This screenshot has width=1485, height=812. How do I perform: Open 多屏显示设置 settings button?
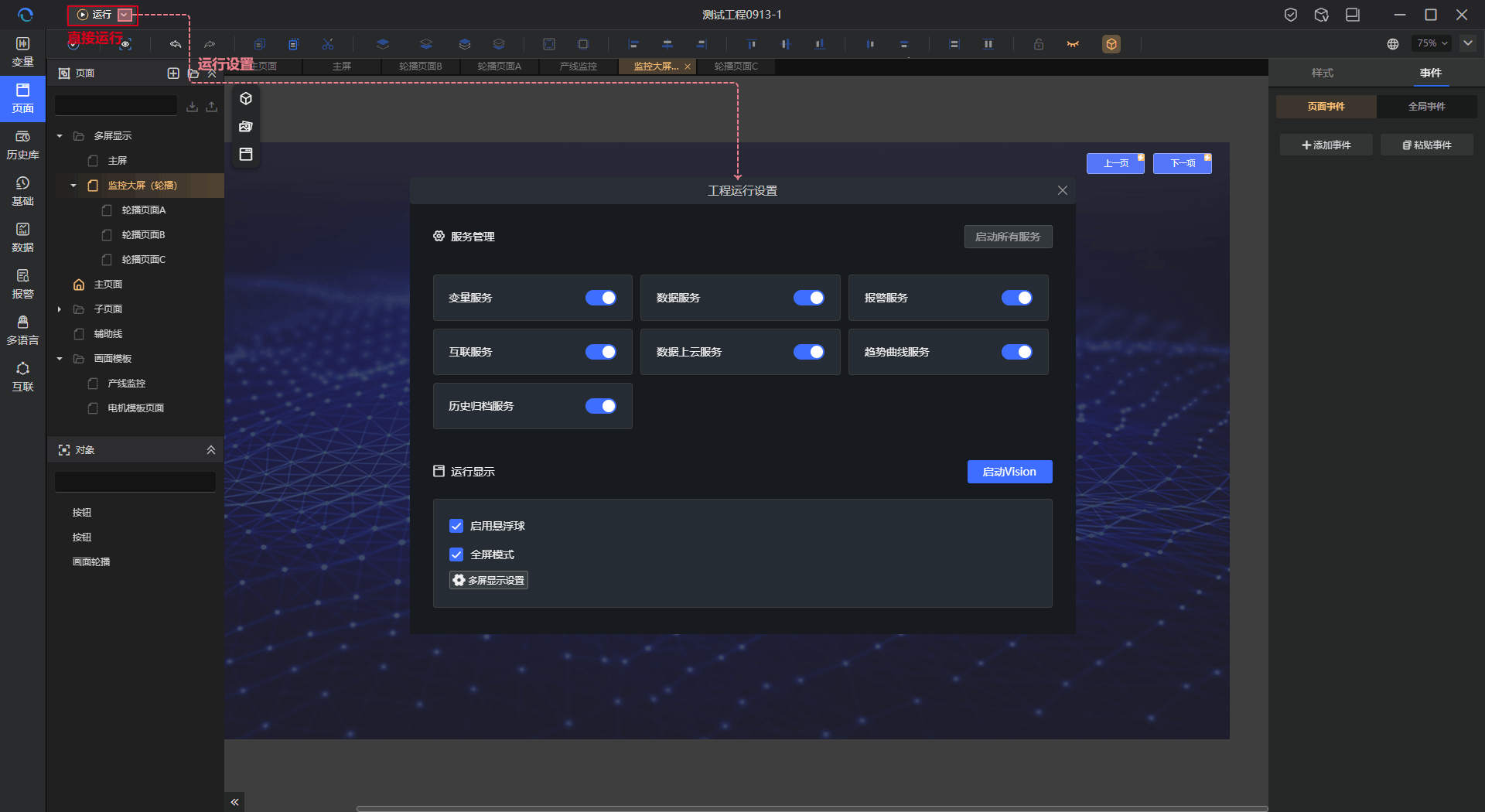coord(489,580)
